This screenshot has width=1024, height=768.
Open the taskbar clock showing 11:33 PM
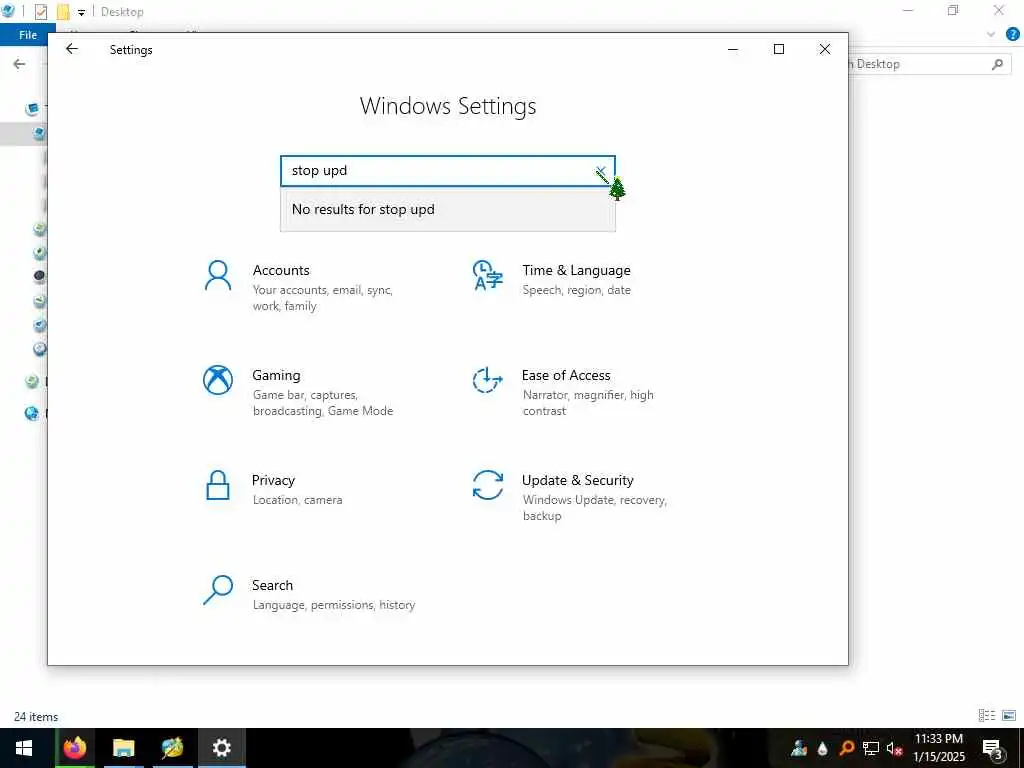point(938,748)
